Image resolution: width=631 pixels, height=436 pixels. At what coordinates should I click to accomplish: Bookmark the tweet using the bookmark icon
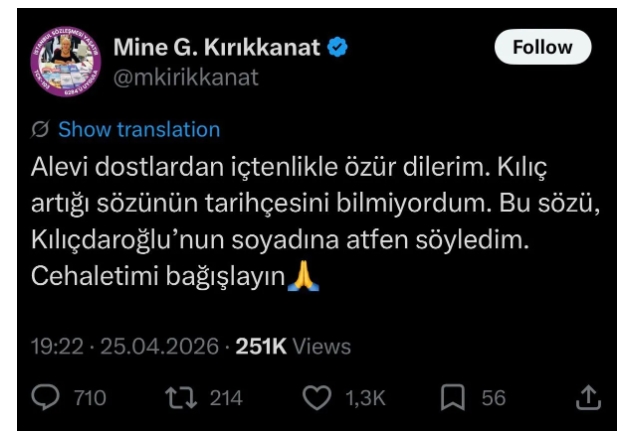pyautogui.click(x=453, y=397)
